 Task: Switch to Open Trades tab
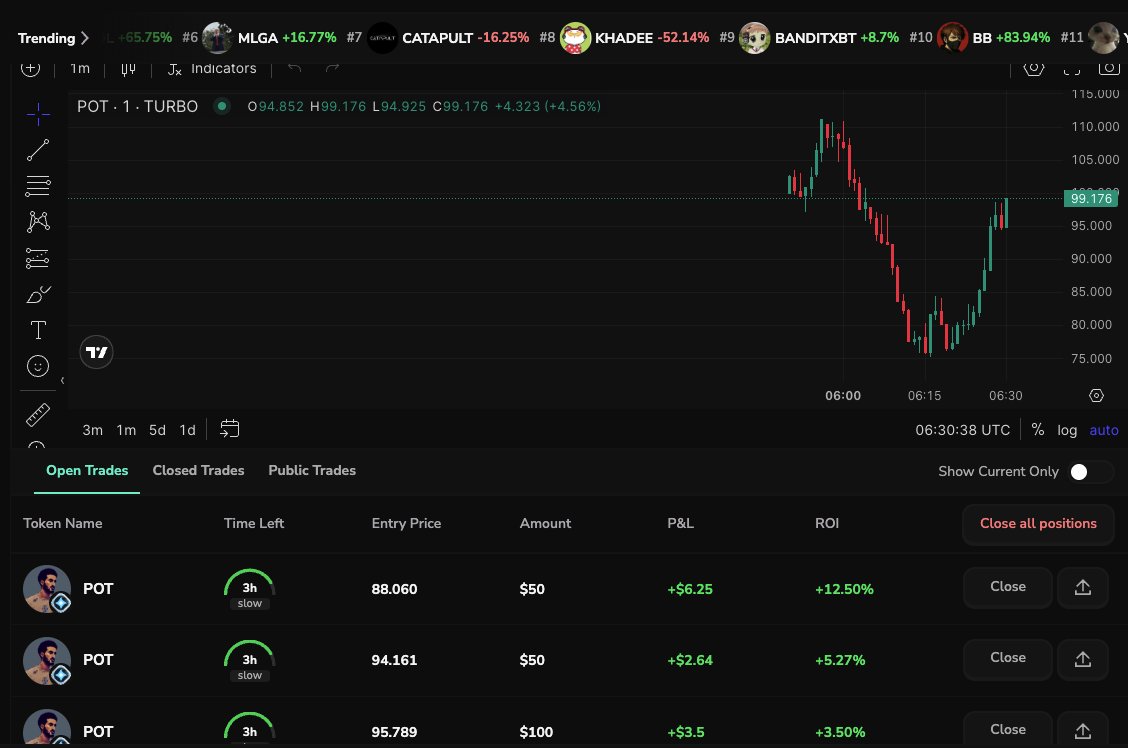87,470
